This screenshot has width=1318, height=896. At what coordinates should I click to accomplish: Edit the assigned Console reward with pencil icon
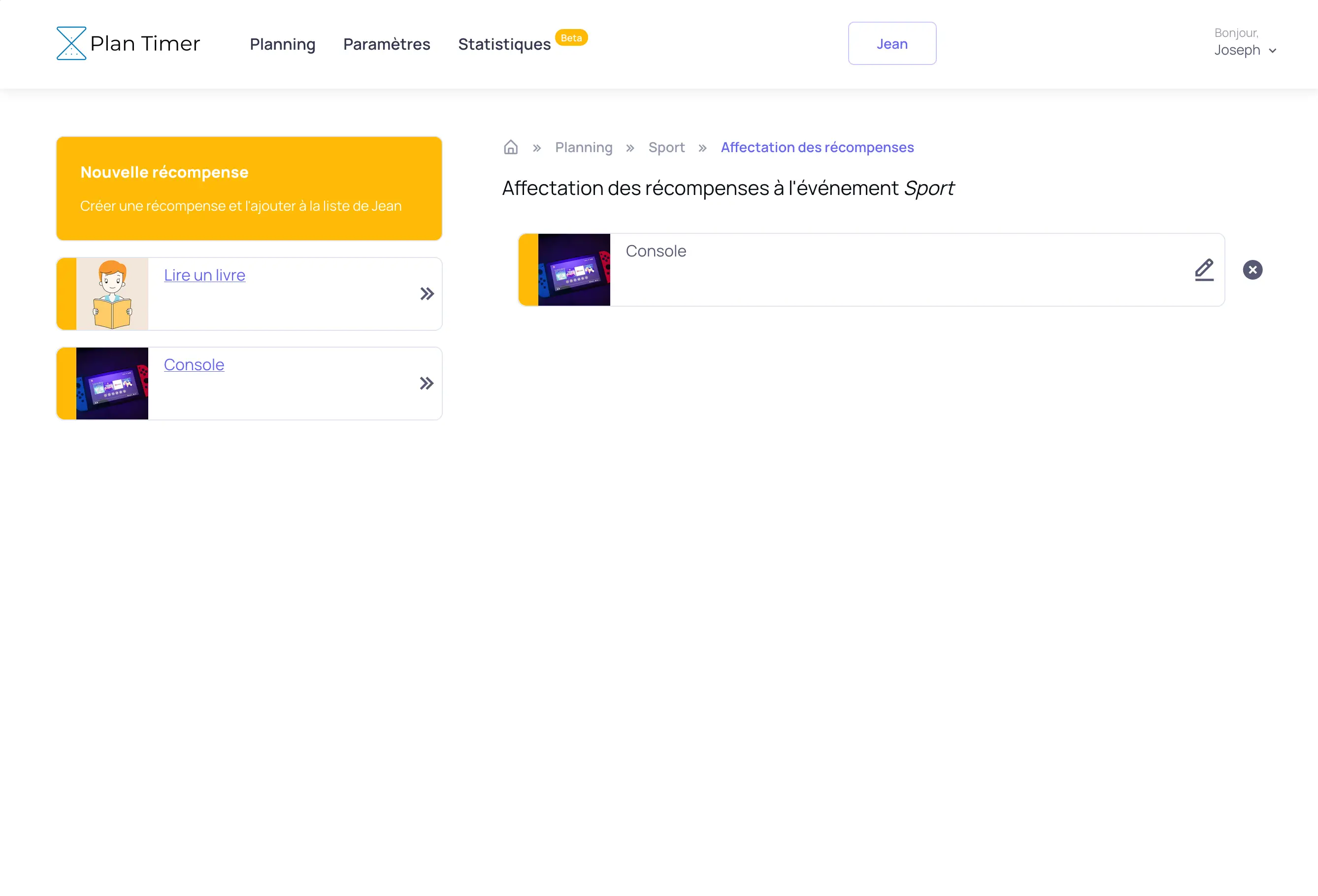point(1203,270)
